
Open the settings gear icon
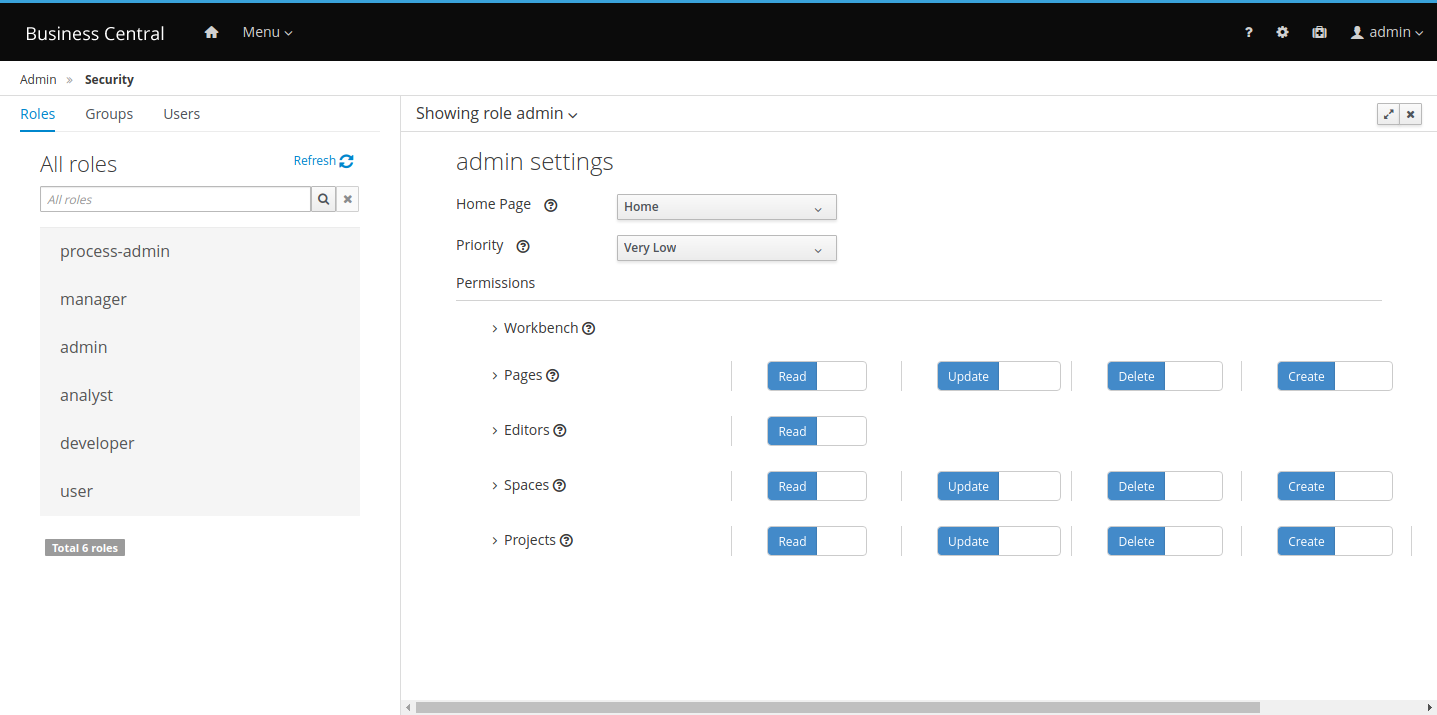coord(1282,32)
